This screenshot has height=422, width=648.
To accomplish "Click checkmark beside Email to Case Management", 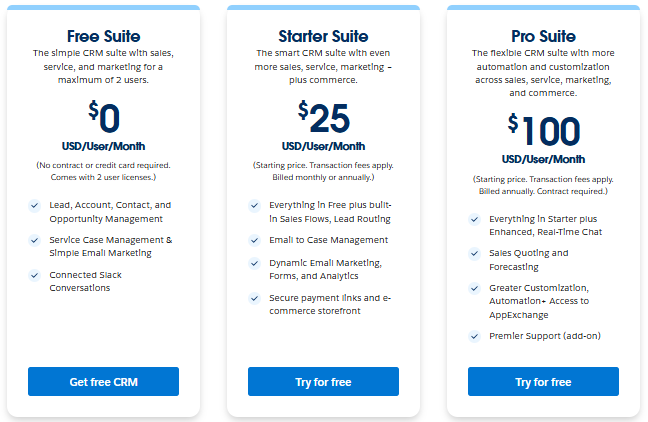I will point(255,240).
